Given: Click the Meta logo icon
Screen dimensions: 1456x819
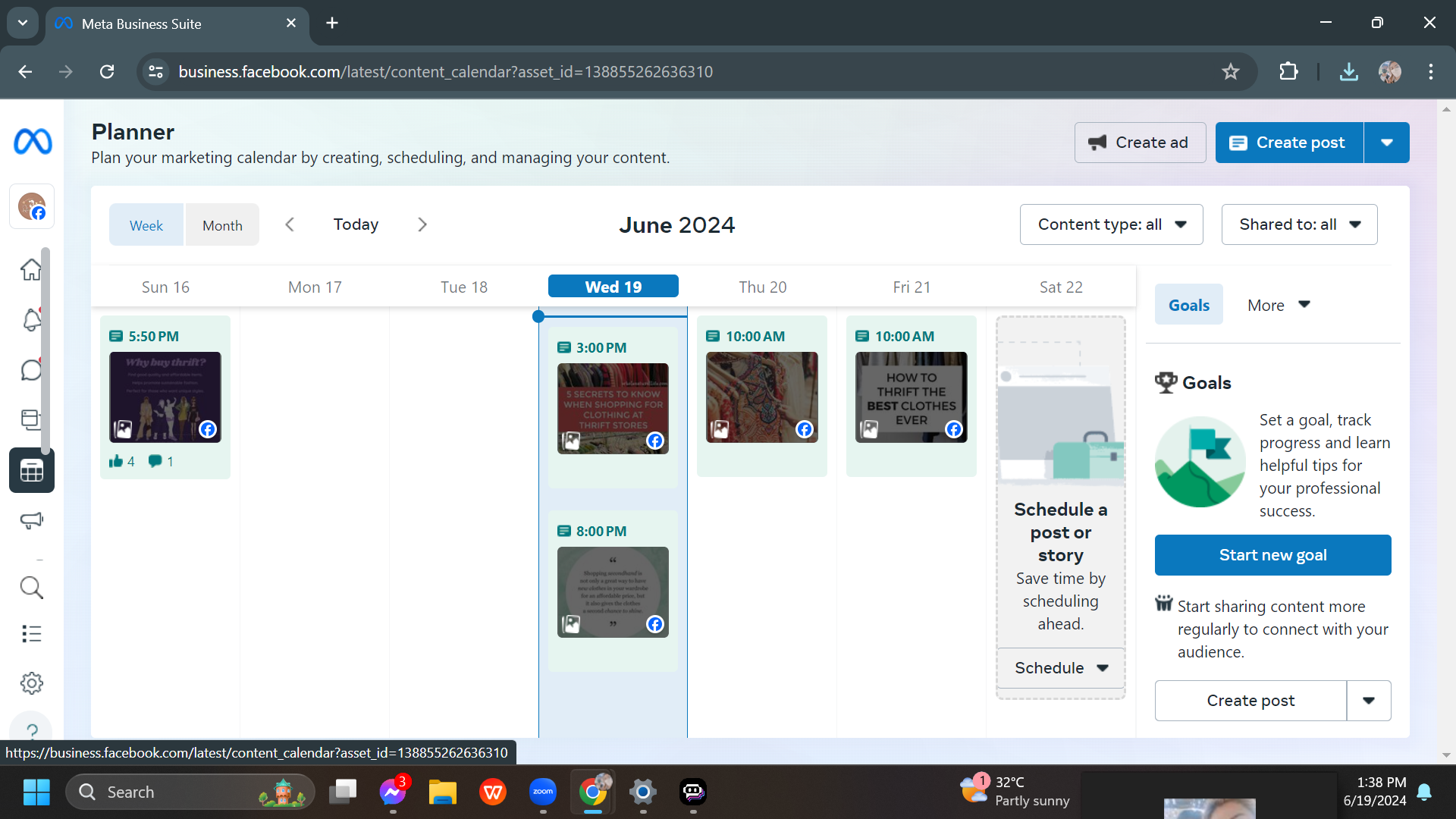Looking at the screenshot, I should tap(33, 142).
